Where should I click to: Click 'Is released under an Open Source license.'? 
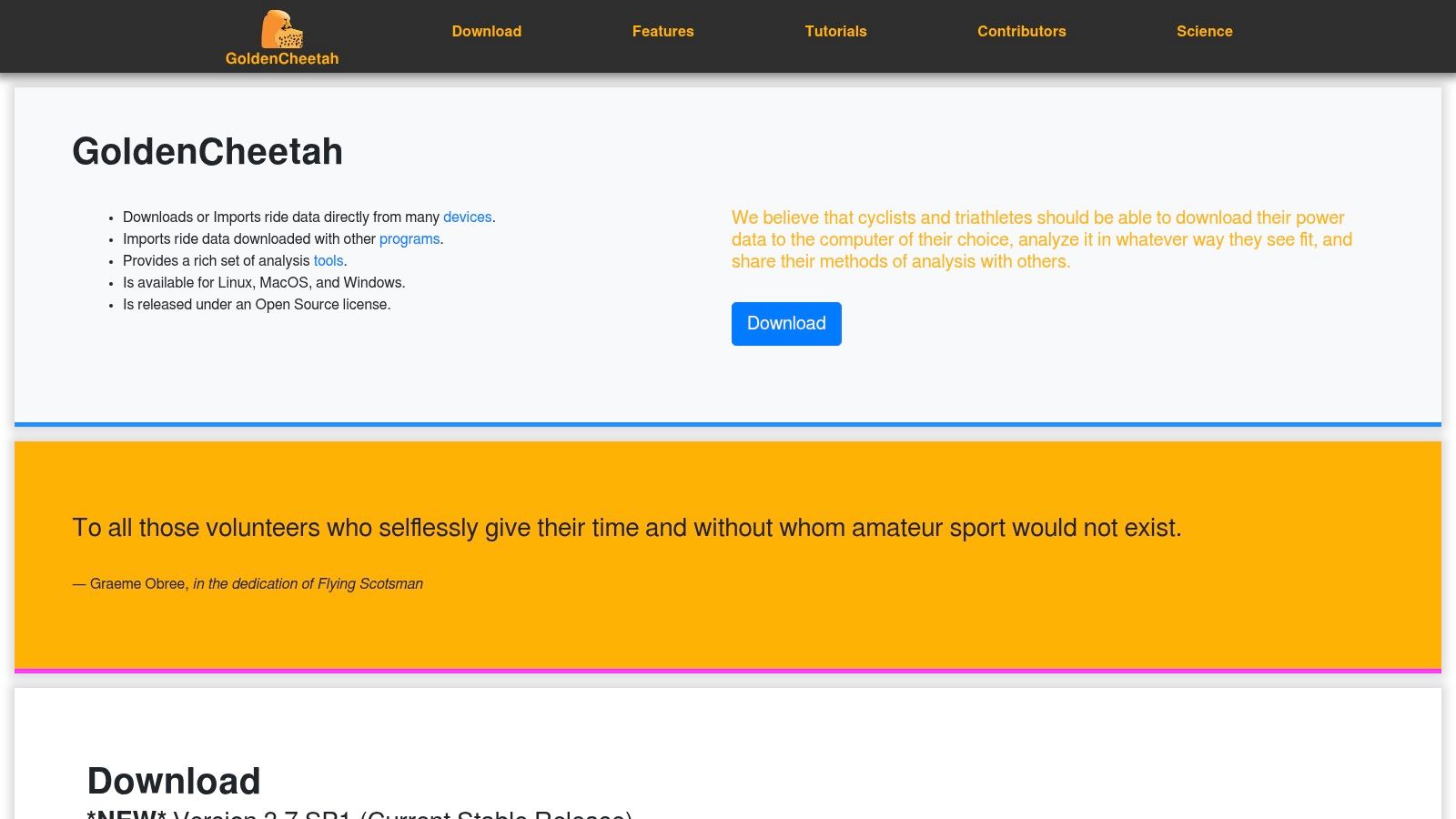[x=257, y=305]
